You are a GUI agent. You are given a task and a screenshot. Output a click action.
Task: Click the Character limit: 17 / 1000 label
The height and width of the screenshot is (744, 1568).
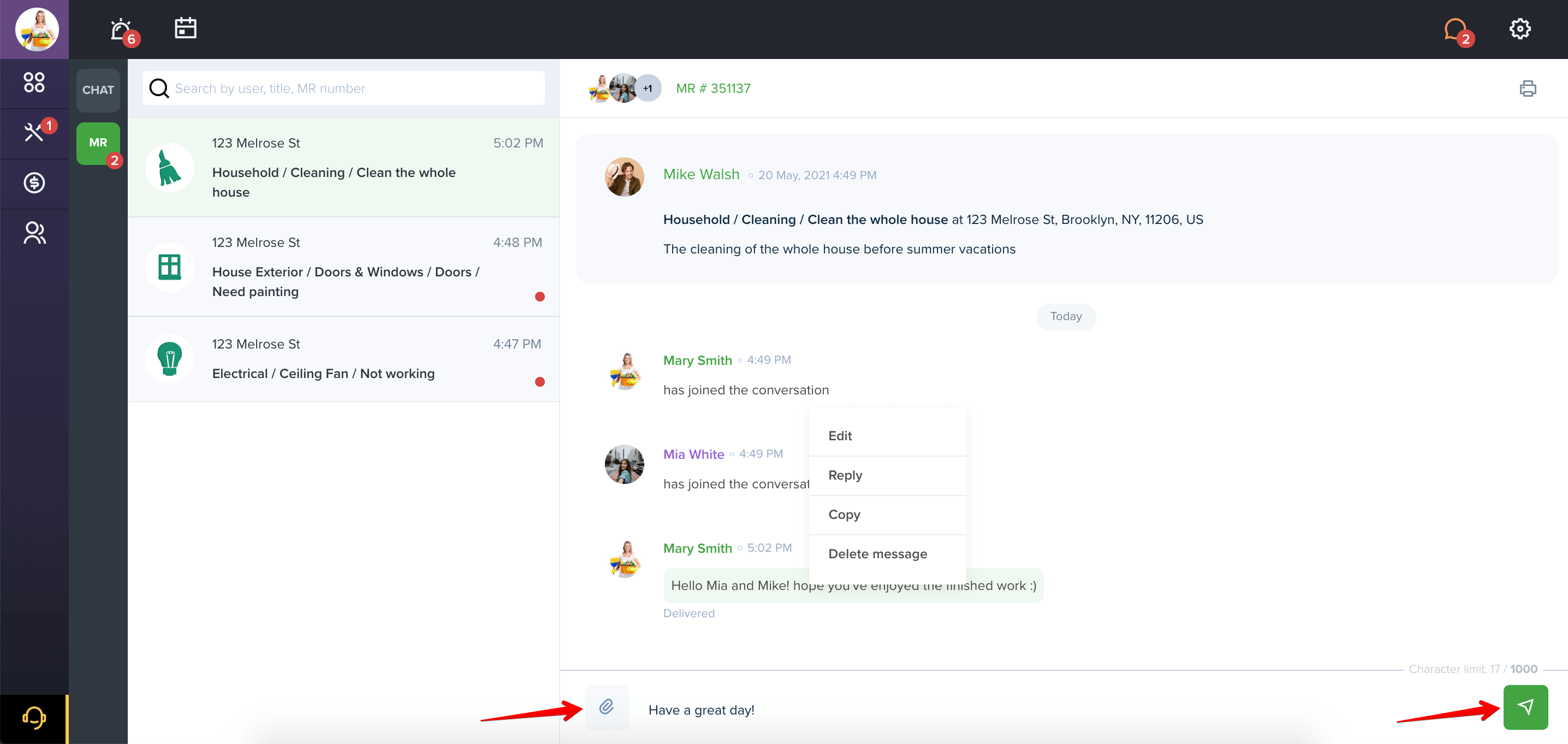click(x=1473, y=669)
